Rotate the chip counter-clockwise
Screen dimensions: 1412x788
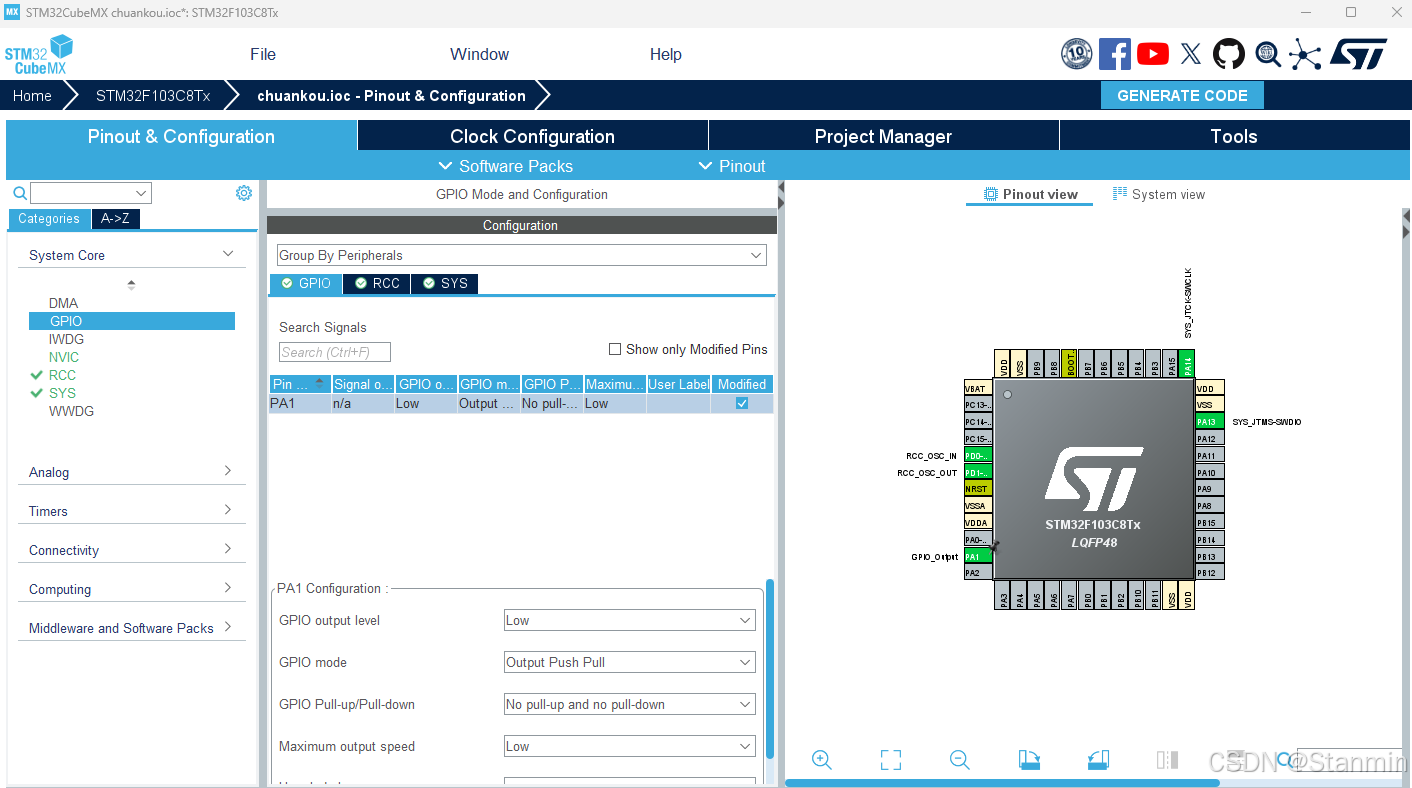pyautogui.click(x=1098, y=760)
